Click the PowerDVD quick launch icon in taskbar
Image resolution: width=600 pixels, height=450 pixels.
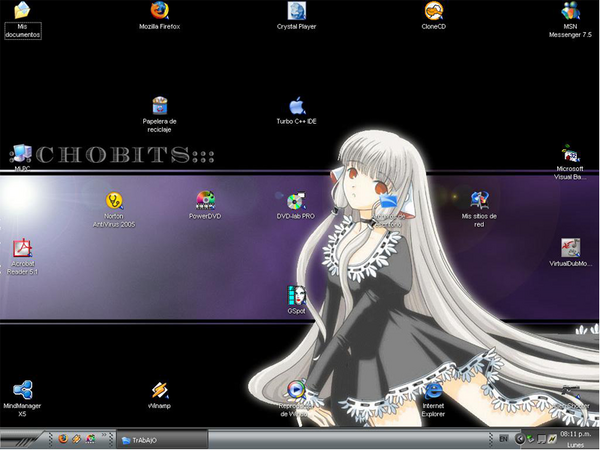point(90,439)
